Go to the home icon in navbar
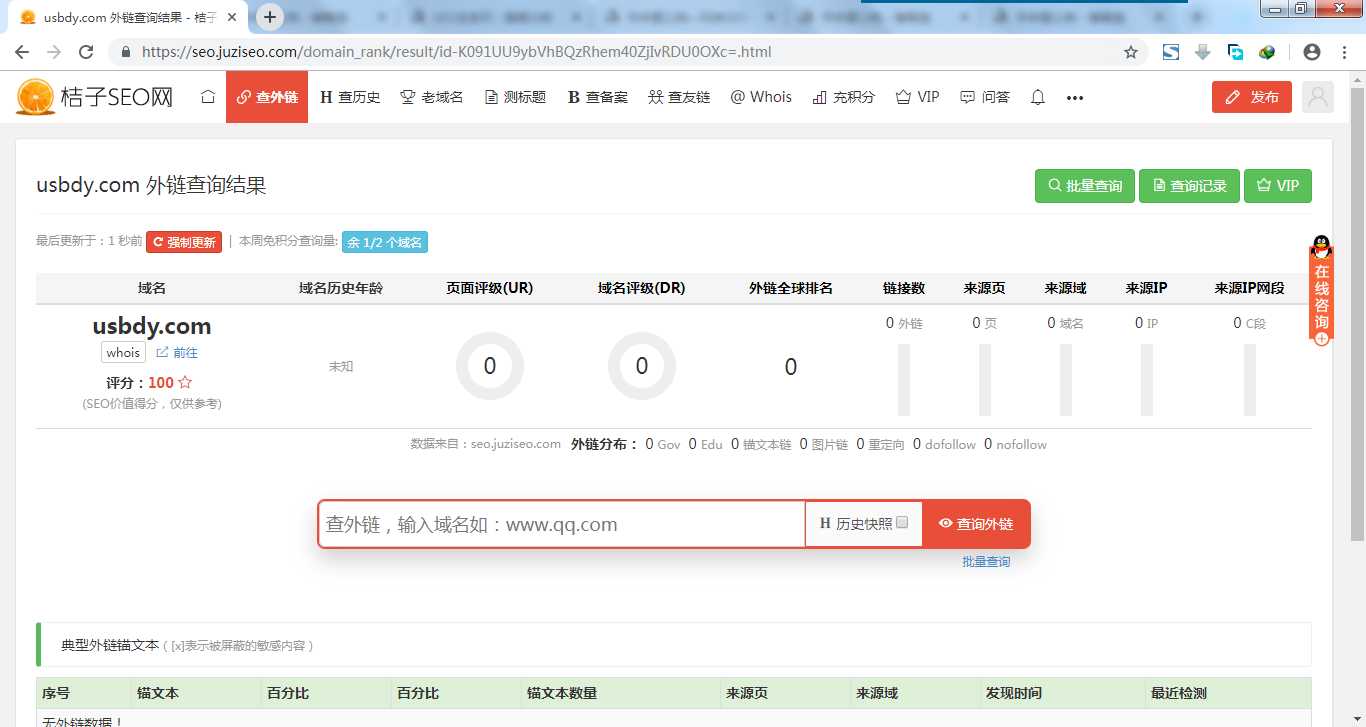The height and width of the screenshot is (727, 1366). [207, 97]
